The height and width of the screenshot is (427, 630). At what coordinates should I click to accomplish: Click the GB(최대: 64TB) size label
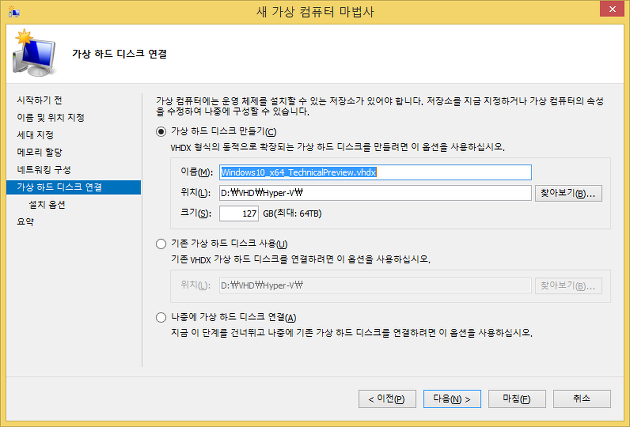coord(292,214)
